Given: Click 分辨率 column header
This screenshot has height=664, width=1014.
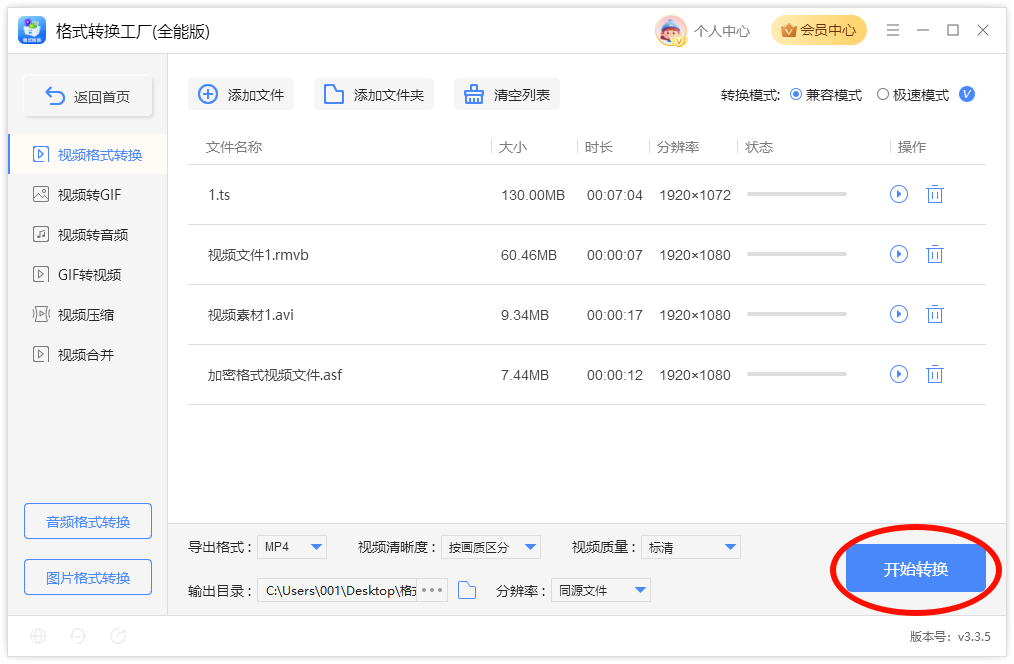Looking at the screenshot, I should pyautogui.click(x=678, y=147).
